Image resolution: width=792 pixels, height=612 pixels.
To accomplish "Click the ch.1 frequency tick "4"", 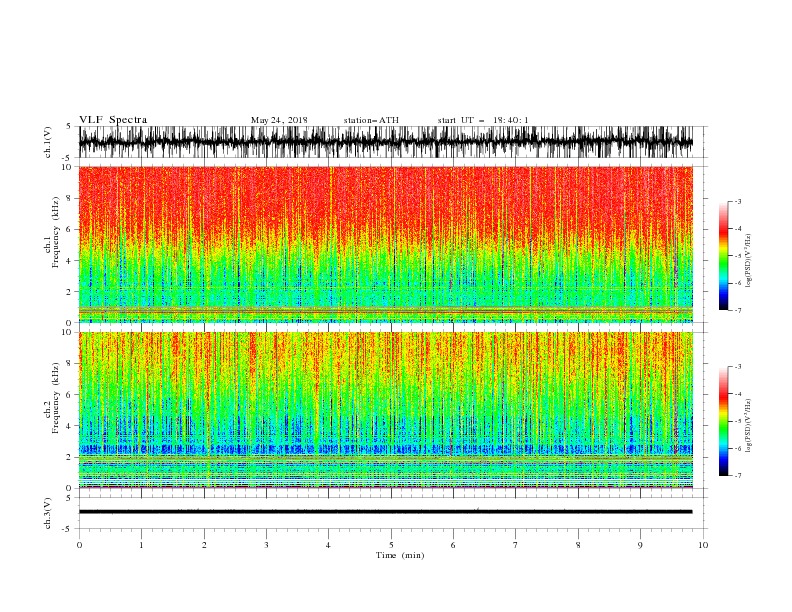I will click(x=69, y=261).
